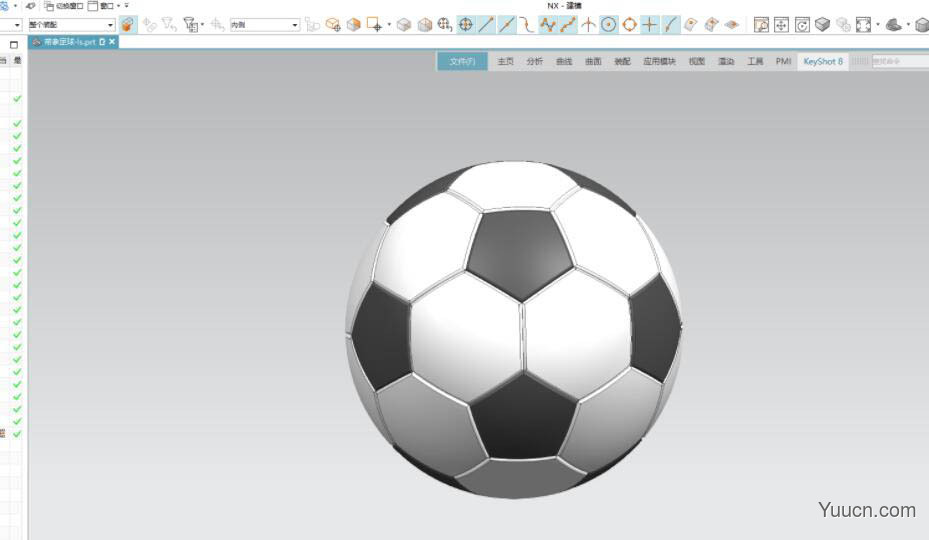Click the grey solid cube icon
Image resolution: width=929 pixels, height=540 pixels.
click(404, 25)
